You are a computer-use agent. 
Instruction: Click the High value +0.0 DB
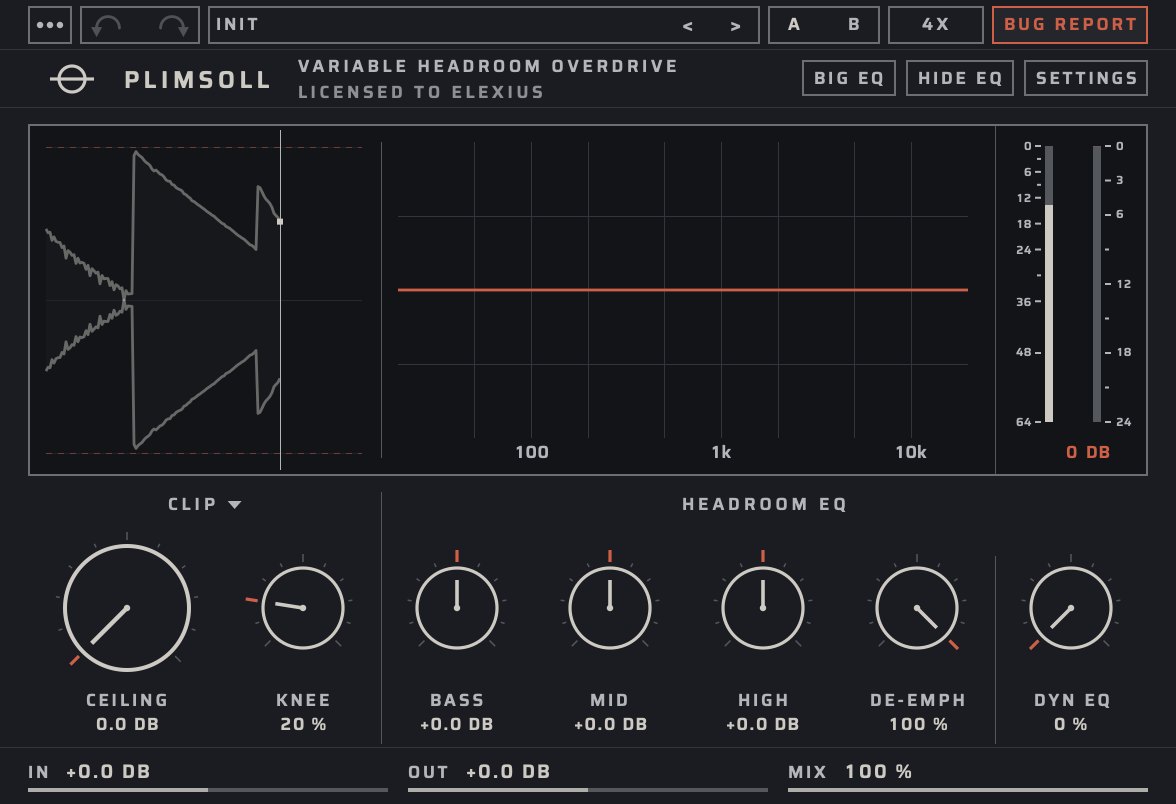pos(763,724)
